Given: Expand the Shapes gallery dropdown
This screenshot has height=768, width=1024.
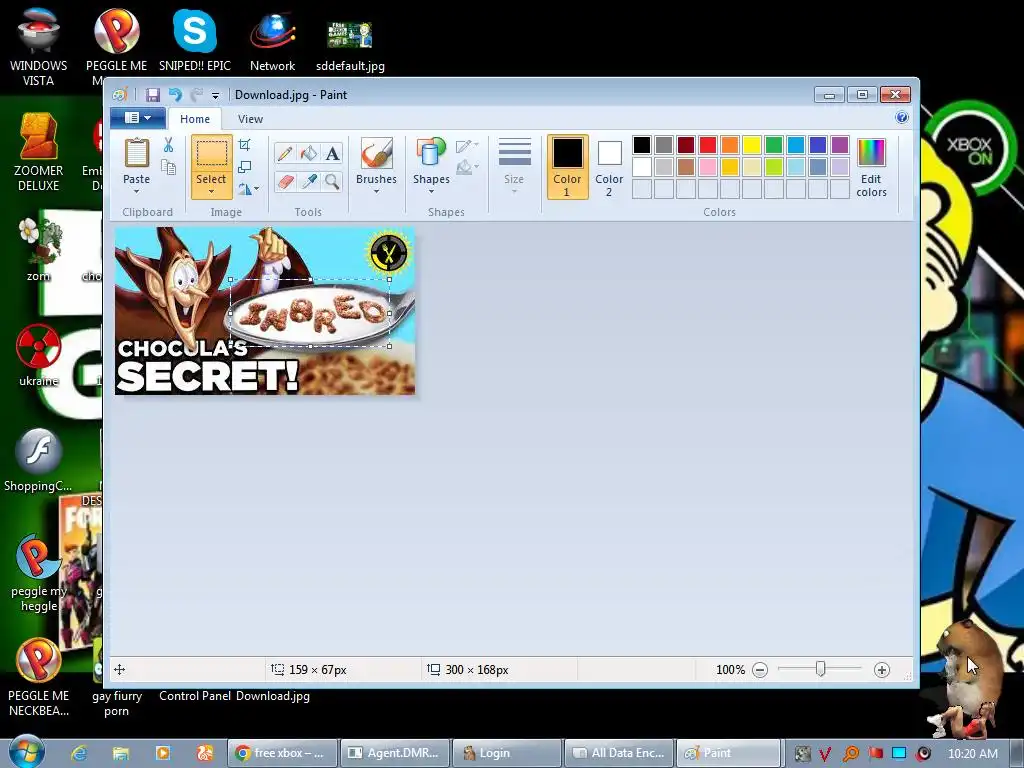Looking at the screenshot, I should click(x=431, y=191).
